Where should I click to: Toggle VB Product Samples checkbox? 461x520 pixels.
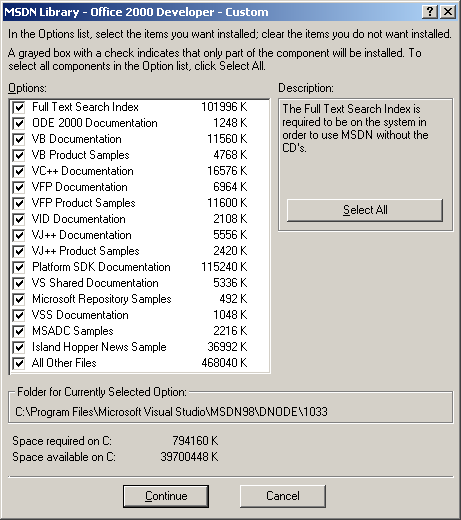click(19, 155)
